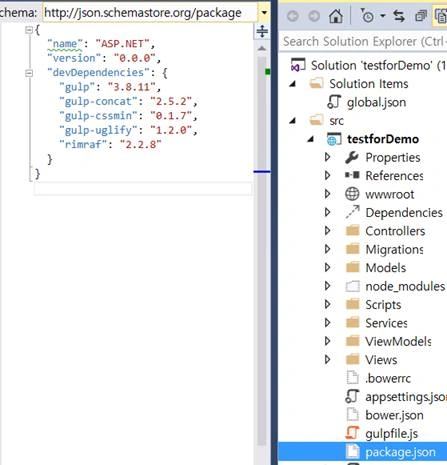Screen dimensions: 447x465
Task: Select the Models folder
Action: [385, 268]
